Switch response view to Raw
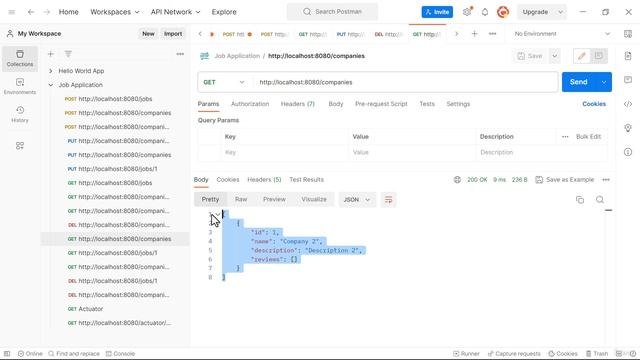Image resolution: width=640 pixels, height=360 pixels. [241, 200]
